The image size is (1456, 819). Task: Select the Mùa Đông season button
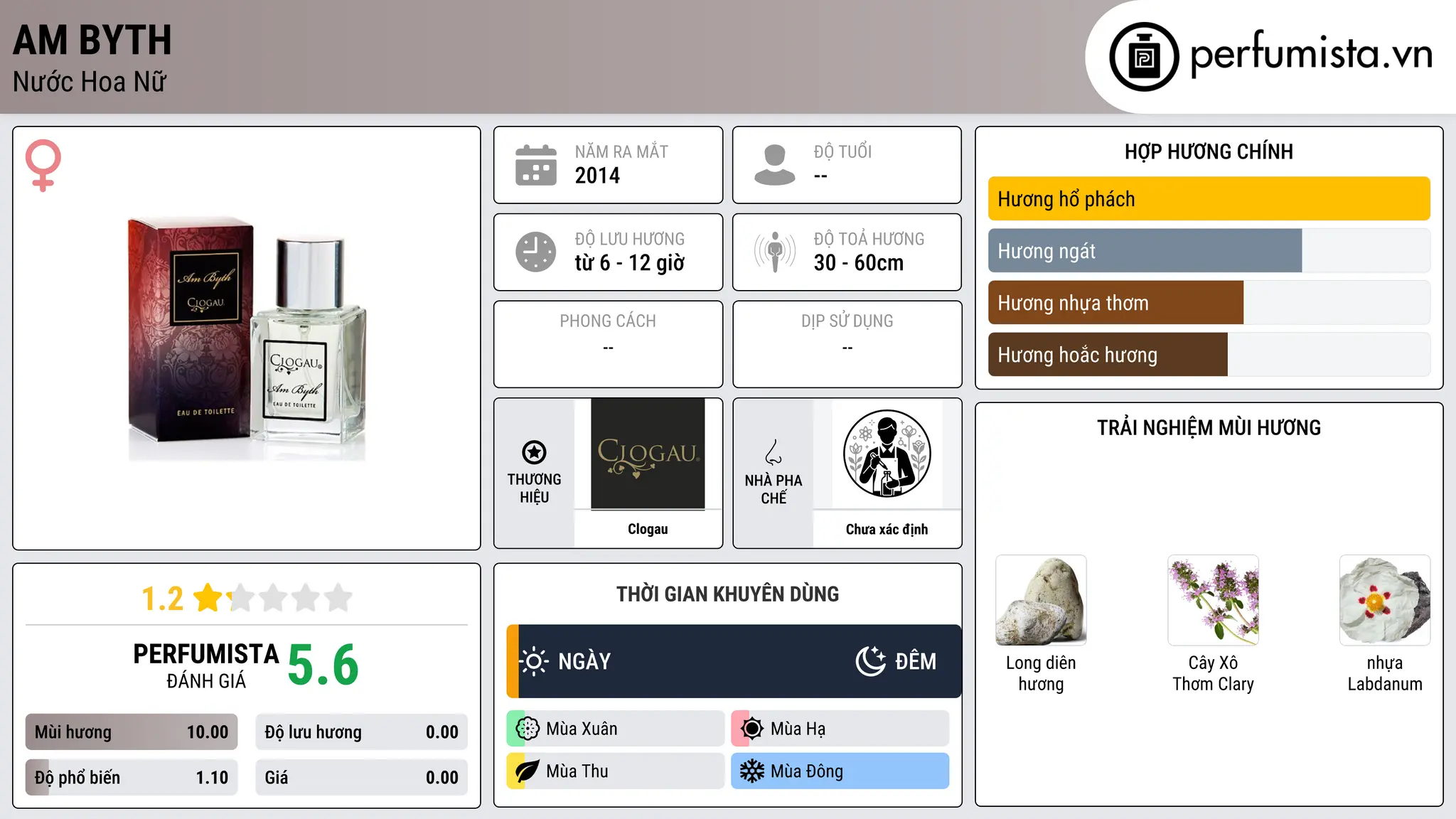pos(840,771)
